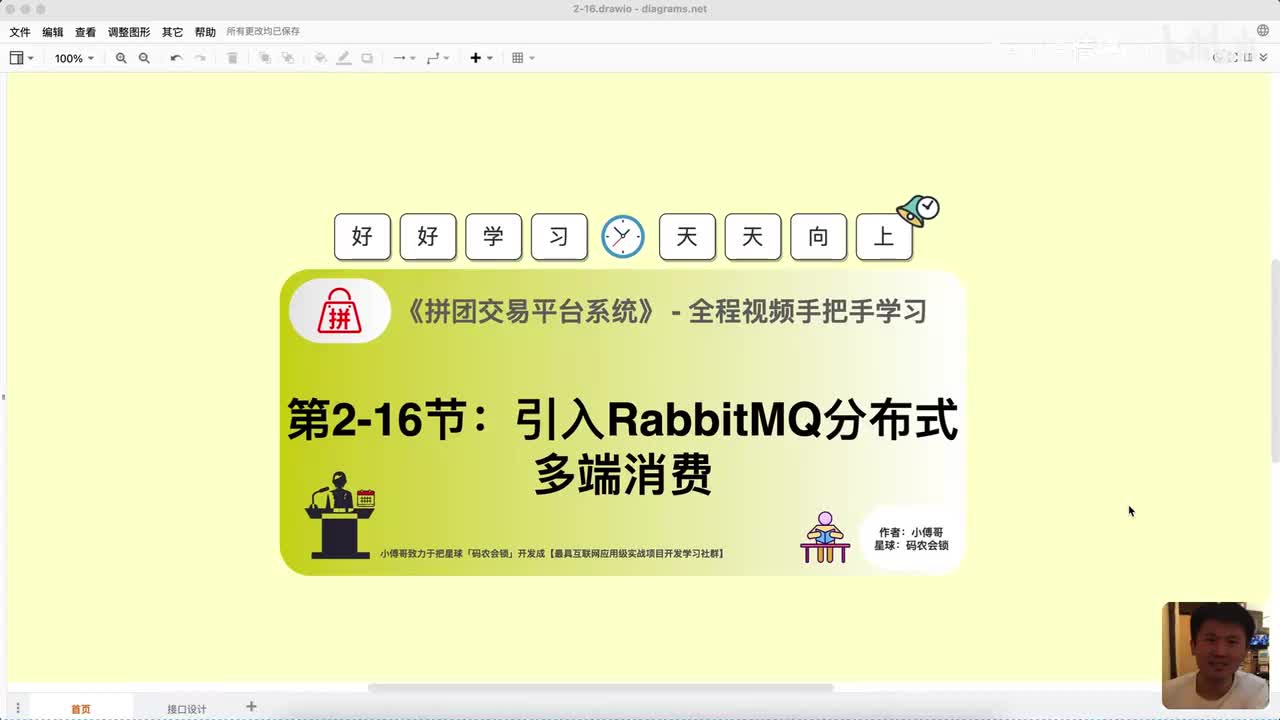This screenshot has height=720, width=1280.
Task: Open the 100% zoom level dropdown
Action: 74,58
